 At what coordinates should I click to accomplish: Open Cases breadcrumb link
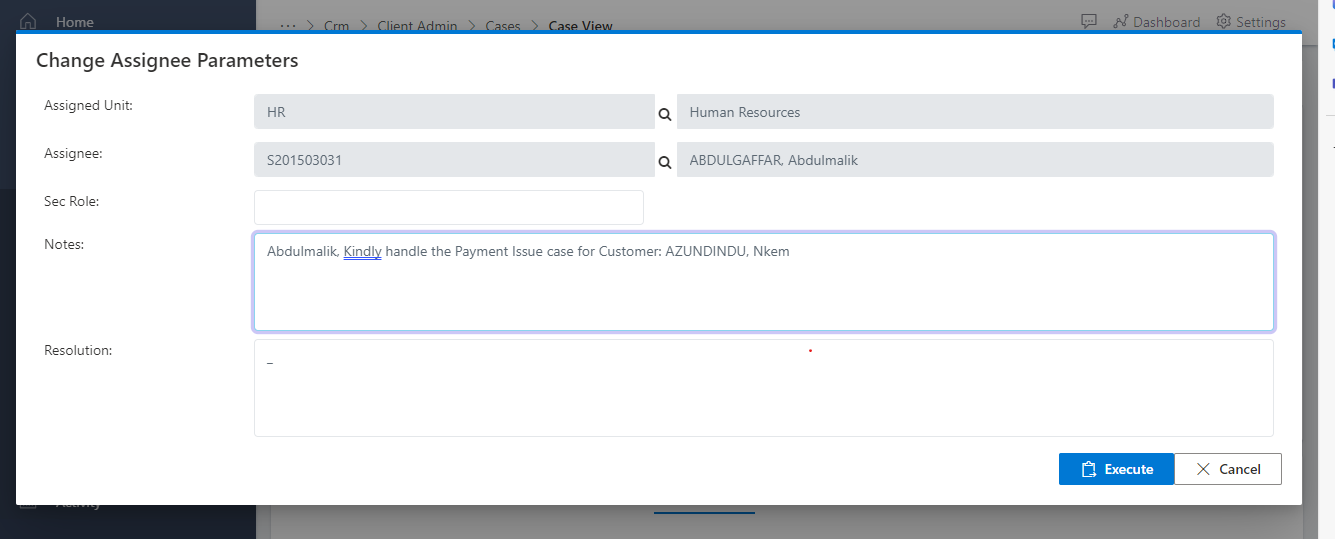(x=503, y=26)
